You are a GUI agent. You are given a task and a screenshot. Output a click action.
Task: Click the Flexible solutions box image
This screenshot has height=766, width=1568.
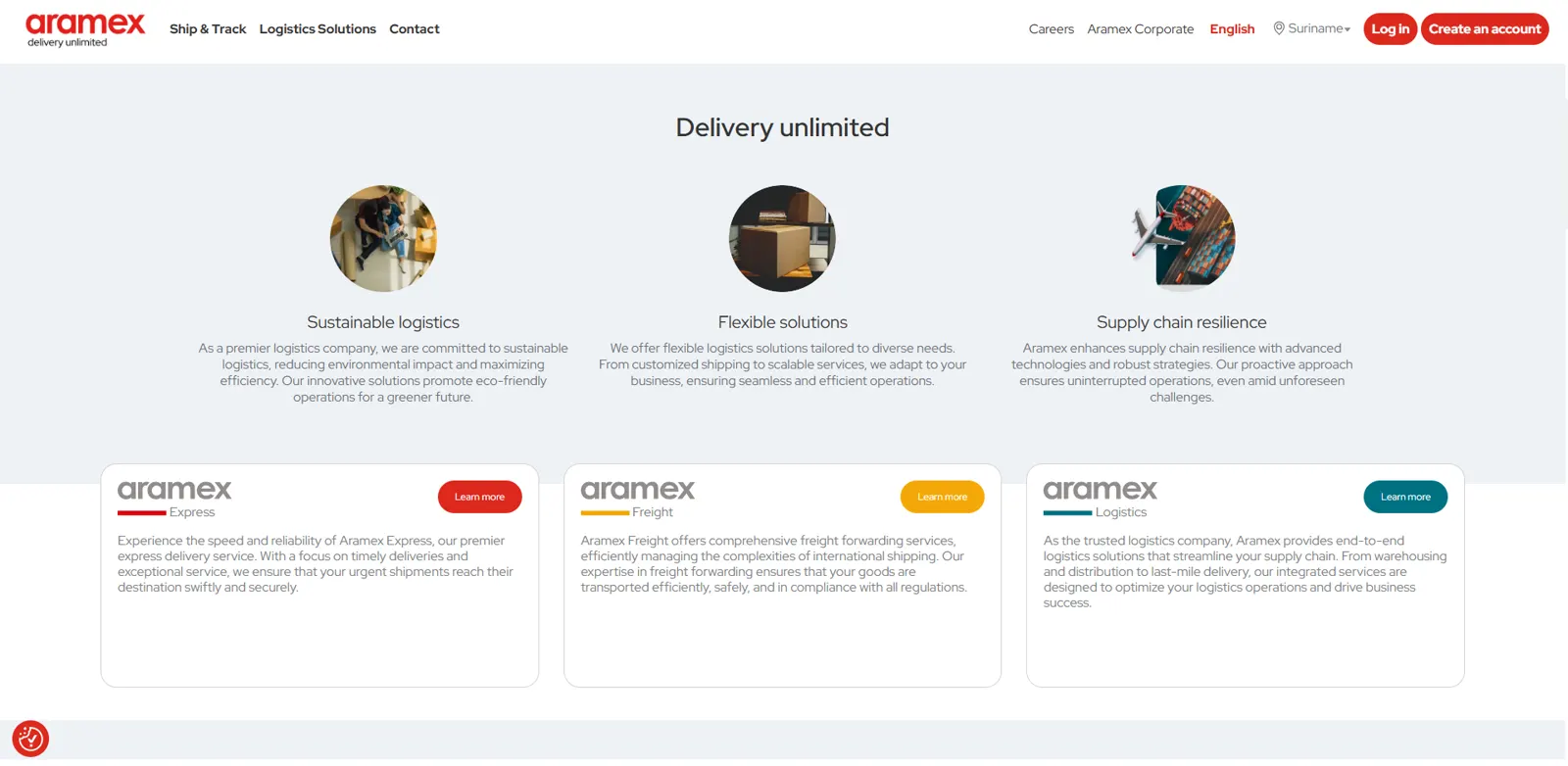[782, 238]
